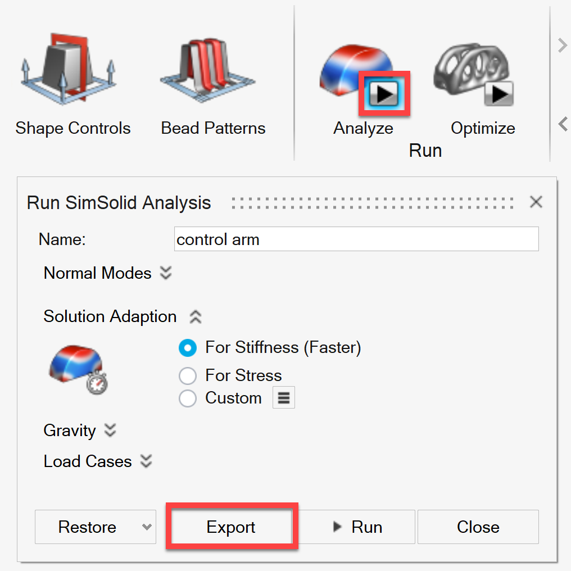Click the ribbon scroll left arrow

563,124
